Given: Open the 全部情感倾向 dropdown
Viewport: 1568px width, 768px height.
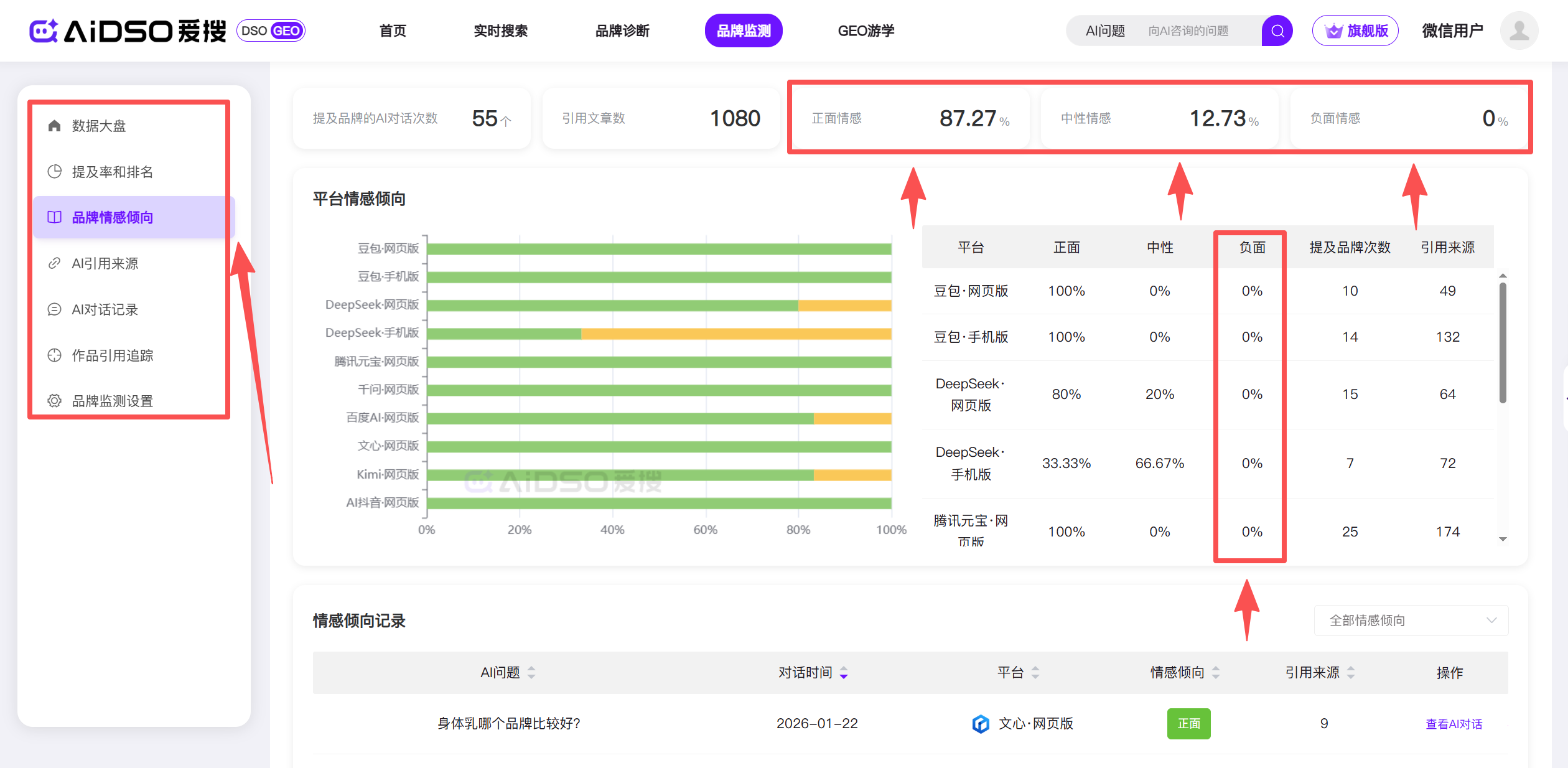Looking at the screenshot, I should pyautogui.click(x=1411, y=620).
